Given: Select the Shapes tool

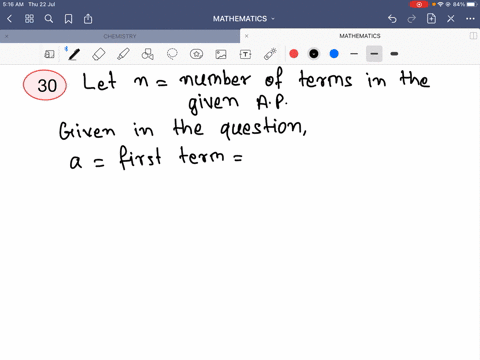Looking at the screenshot, I should [x=147, y=54].
